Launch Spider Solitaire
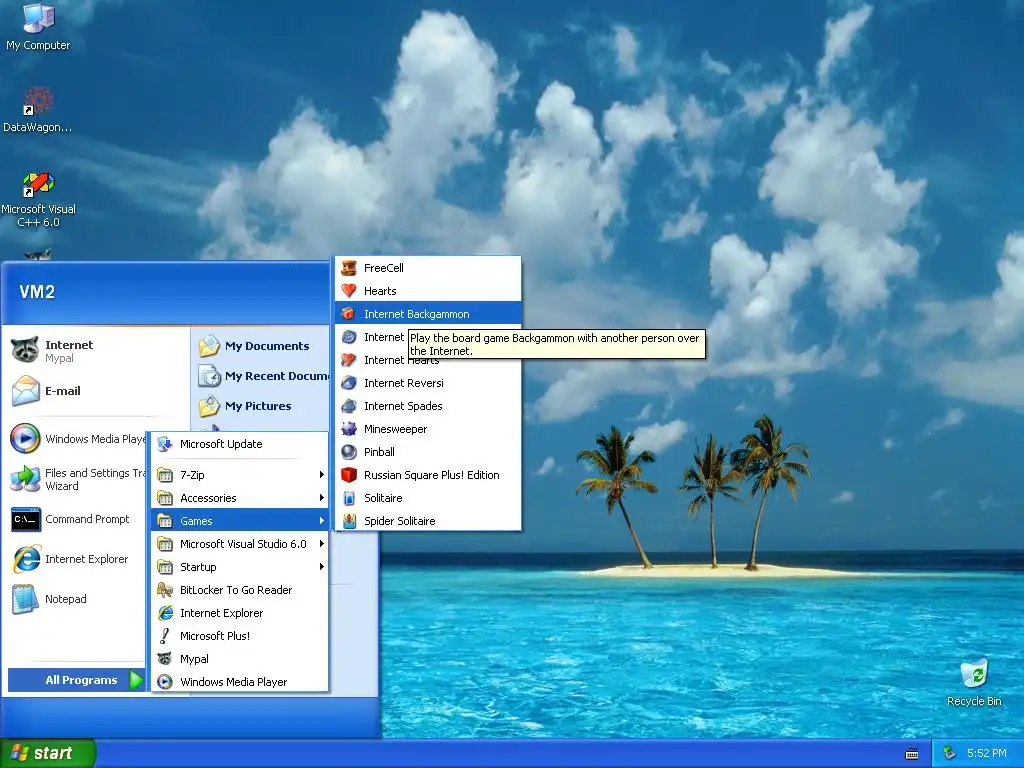Image resolution: width=1024 pixels, height=768 pixels. pyautogui.click(x=428, y=520)
